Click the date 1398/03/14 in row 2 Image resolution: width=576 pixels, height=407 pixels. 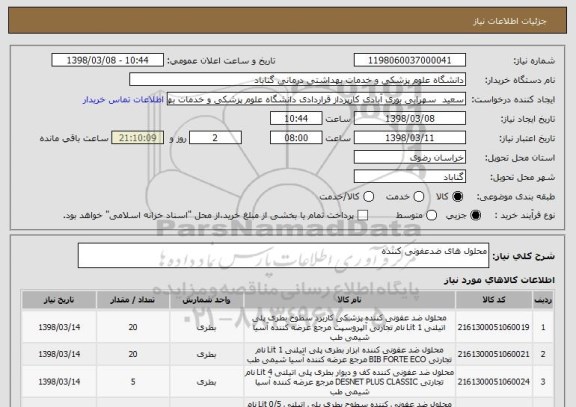(x=59, y=354)
